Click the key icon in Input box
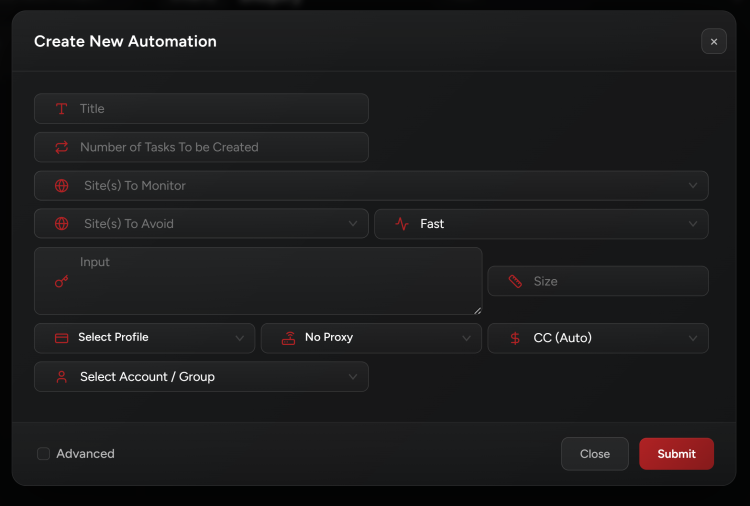750x506 pixels. (x=61, y=282)
